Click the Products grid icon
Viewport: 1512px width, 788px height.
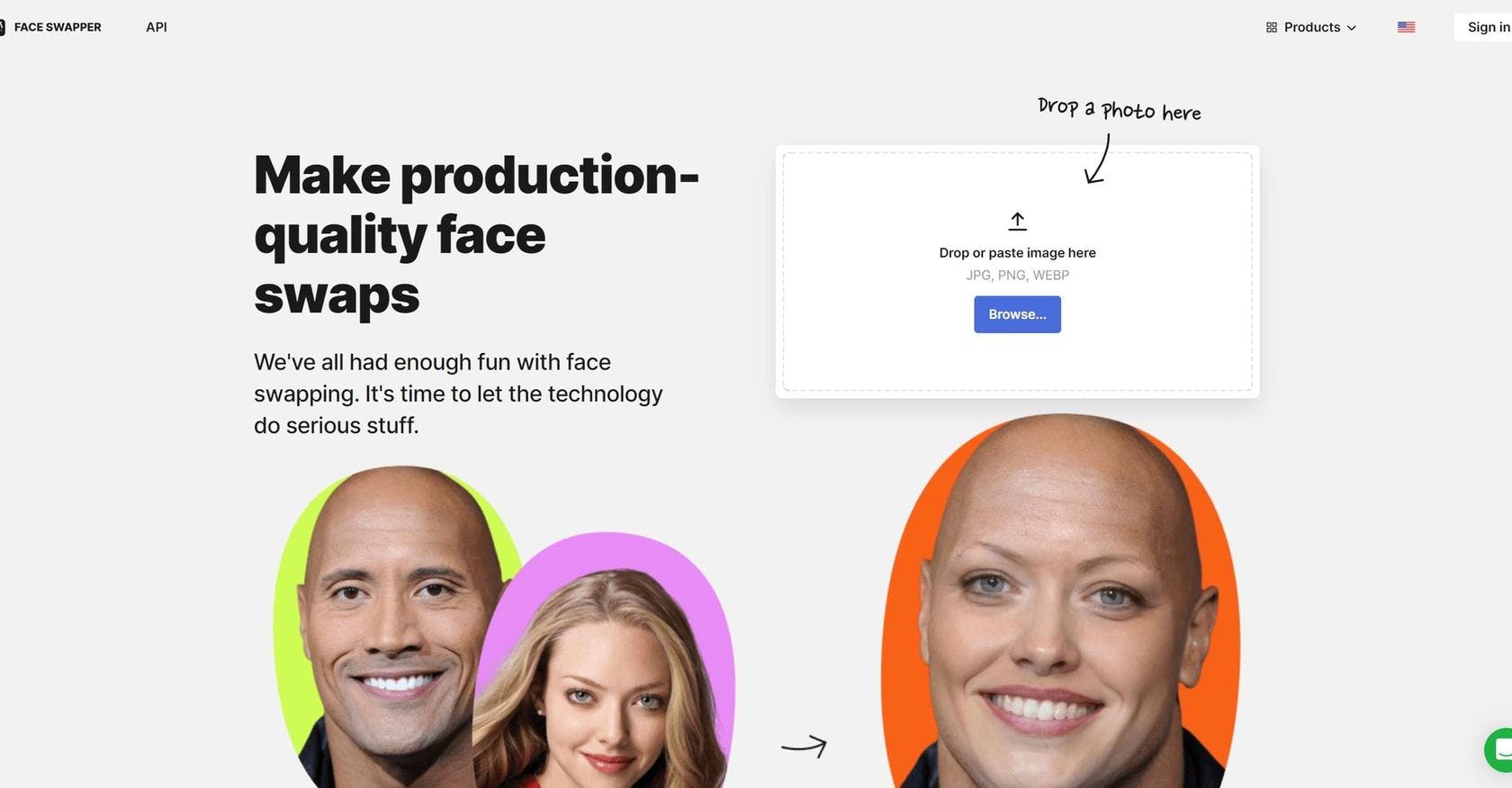[x=1272, y=28]
